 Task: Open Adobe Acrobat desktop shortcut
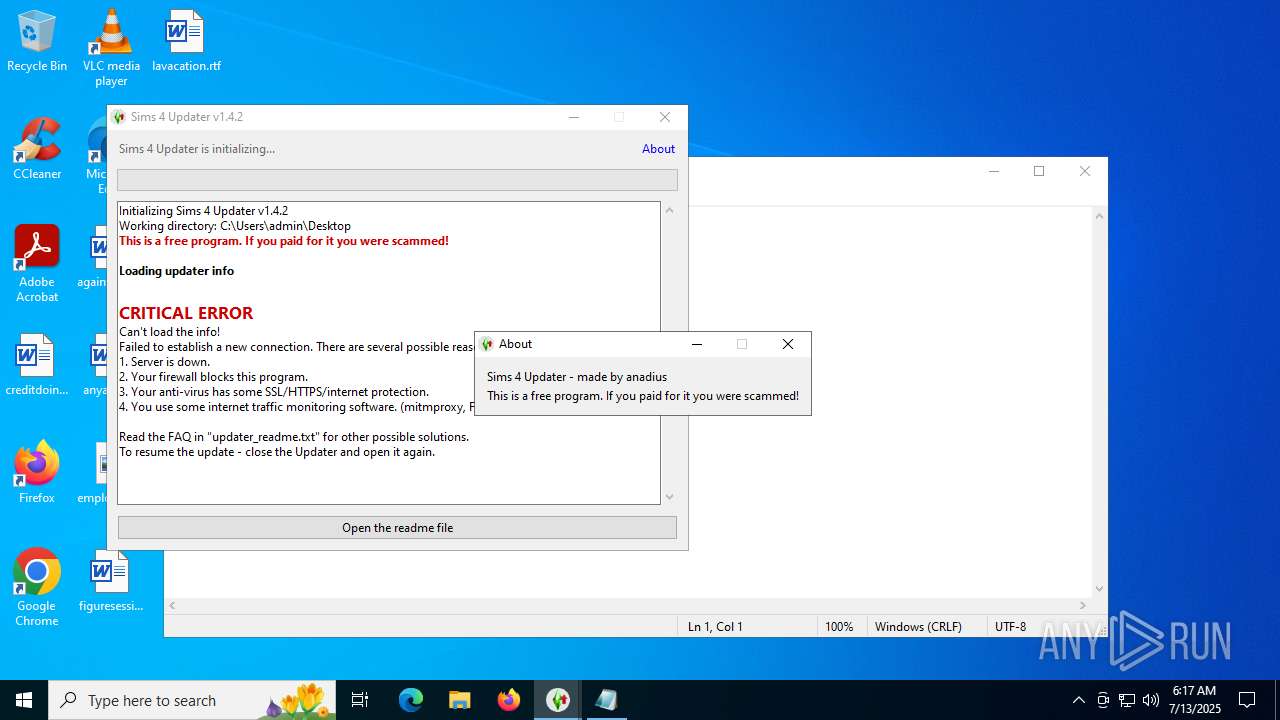(x=37, y=264)
